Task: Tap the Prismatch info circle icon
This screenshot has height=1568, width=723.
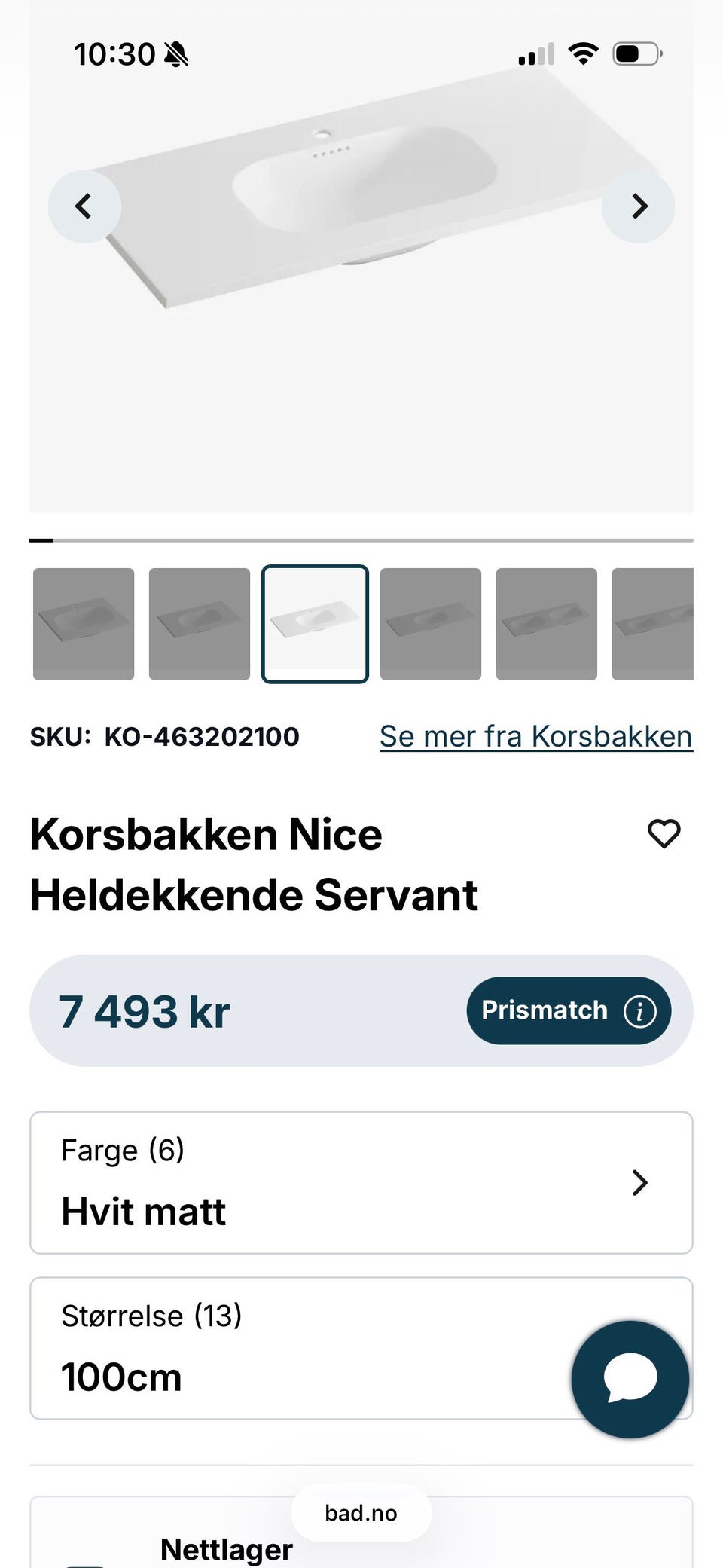Action: pyautogui.click(x=639, y=1010)
